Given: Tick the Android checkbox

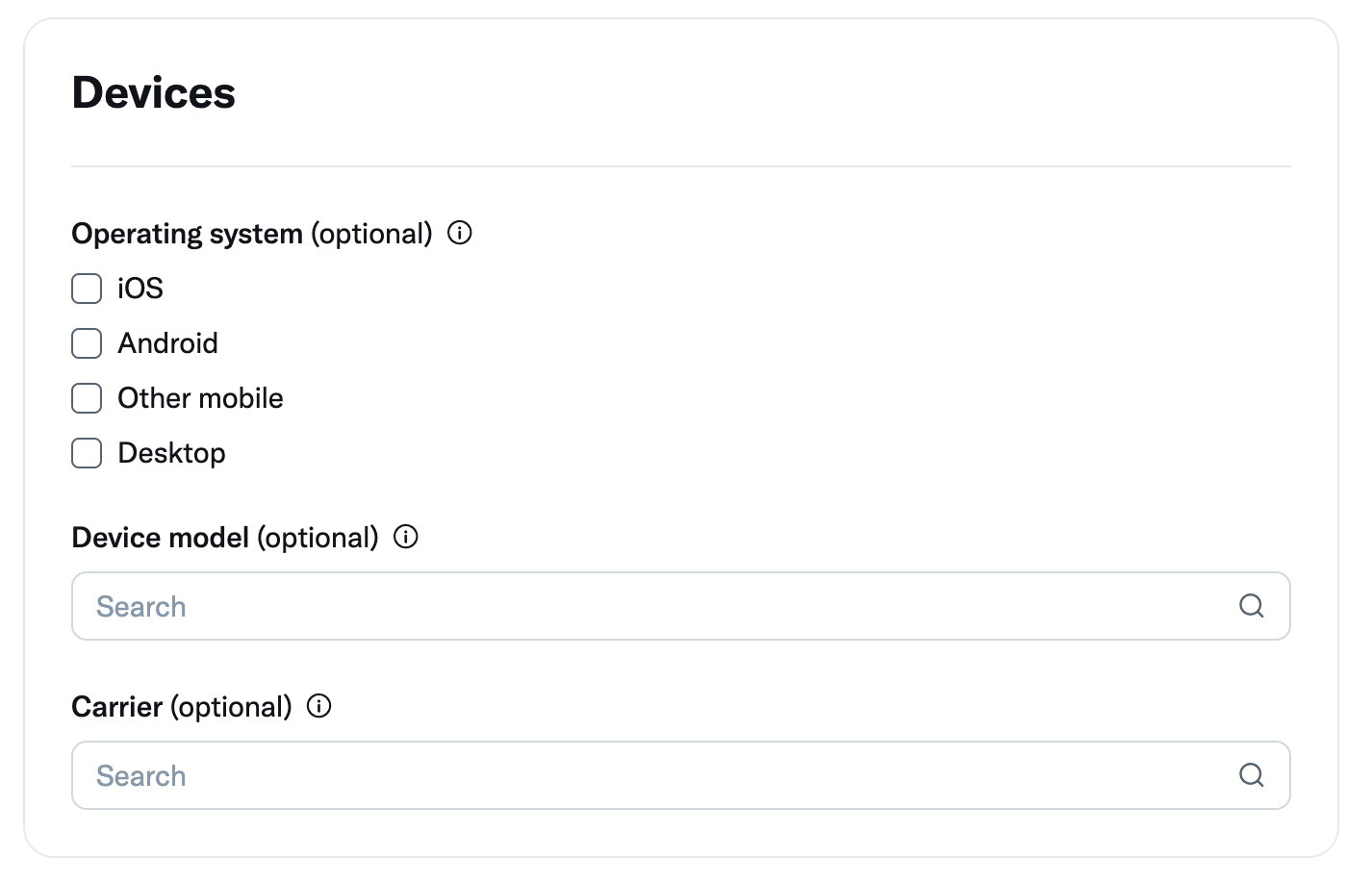Looking at the screenshot, I should 87,343.
